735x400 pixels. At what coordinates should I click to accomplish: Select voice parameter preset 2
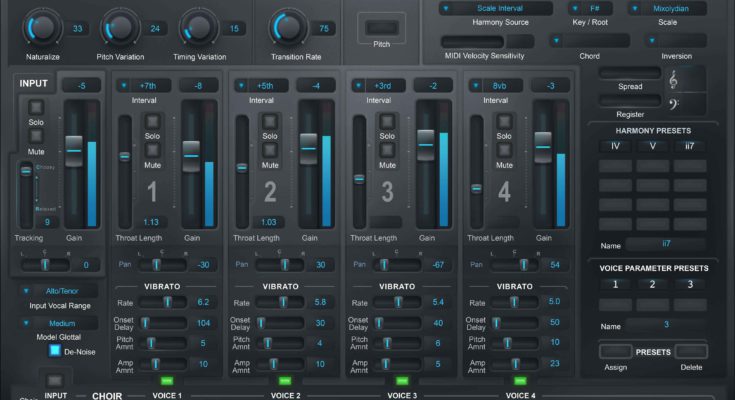point(652,284)
